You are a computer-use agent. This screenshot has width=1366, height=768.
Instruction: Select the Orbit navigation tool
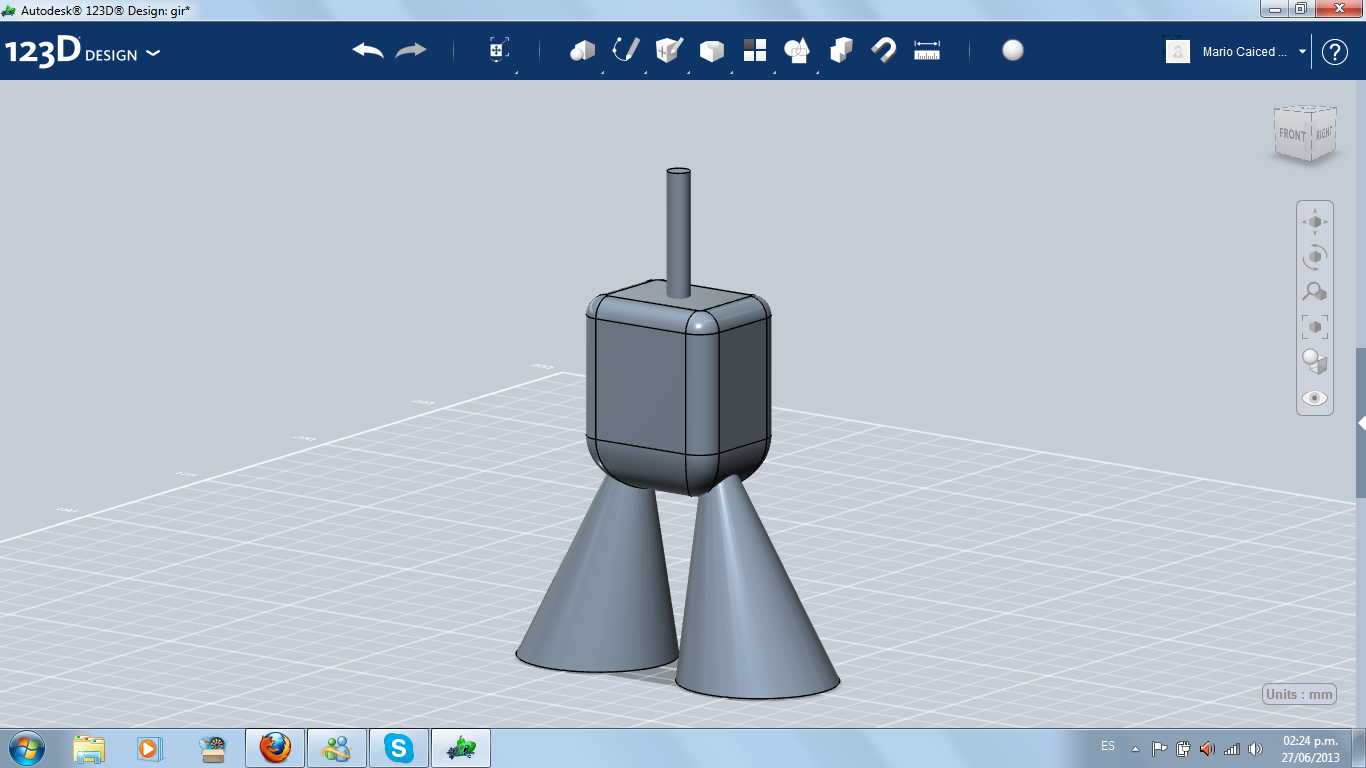(x=1315, y=257)
